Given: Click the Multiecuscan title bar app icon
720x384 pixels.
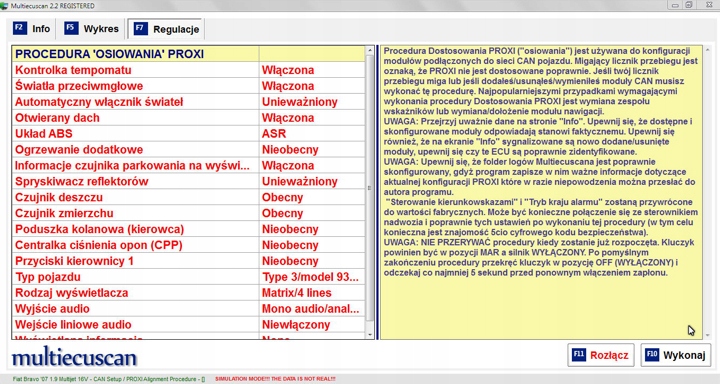Looking at the screenshot, I should point(5,6).
